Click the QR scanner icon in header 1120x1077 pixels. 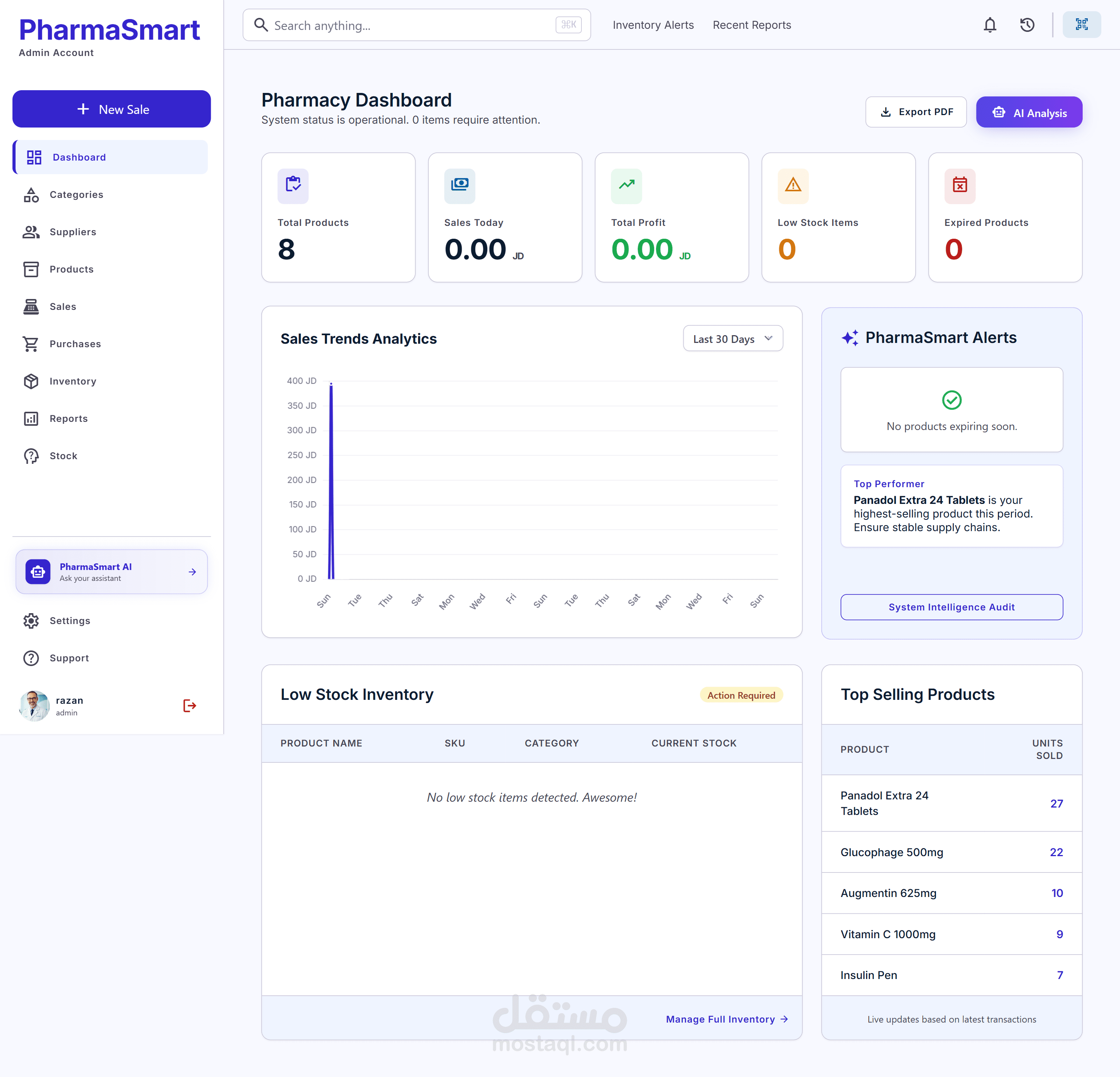click(x=1081, y=24)
